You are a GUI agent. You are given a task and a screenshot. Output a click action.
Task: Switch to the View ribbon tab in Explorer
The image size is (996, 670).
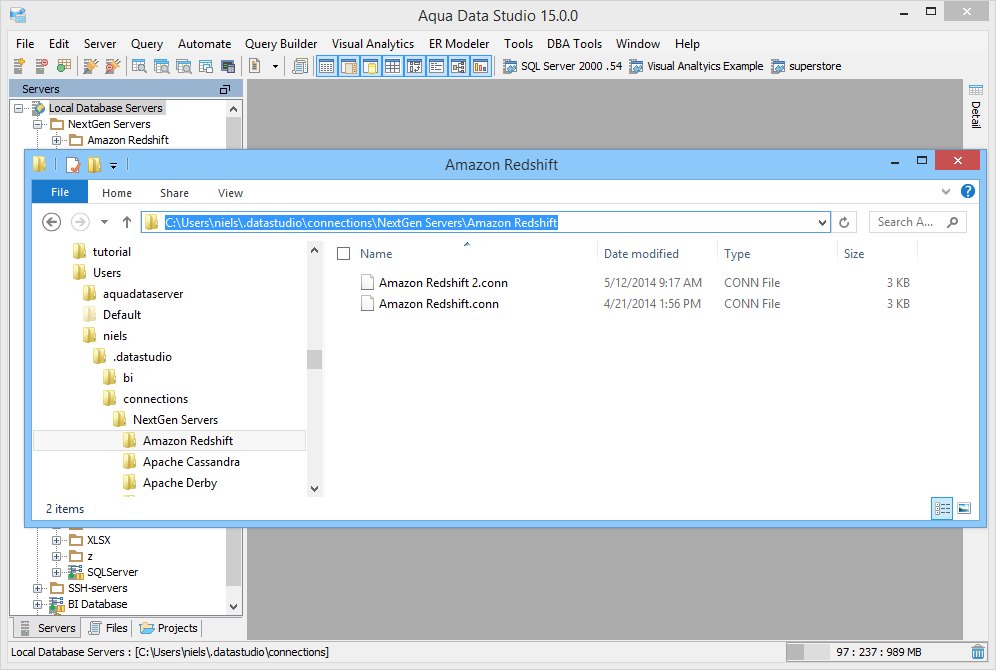coord(230,193)
